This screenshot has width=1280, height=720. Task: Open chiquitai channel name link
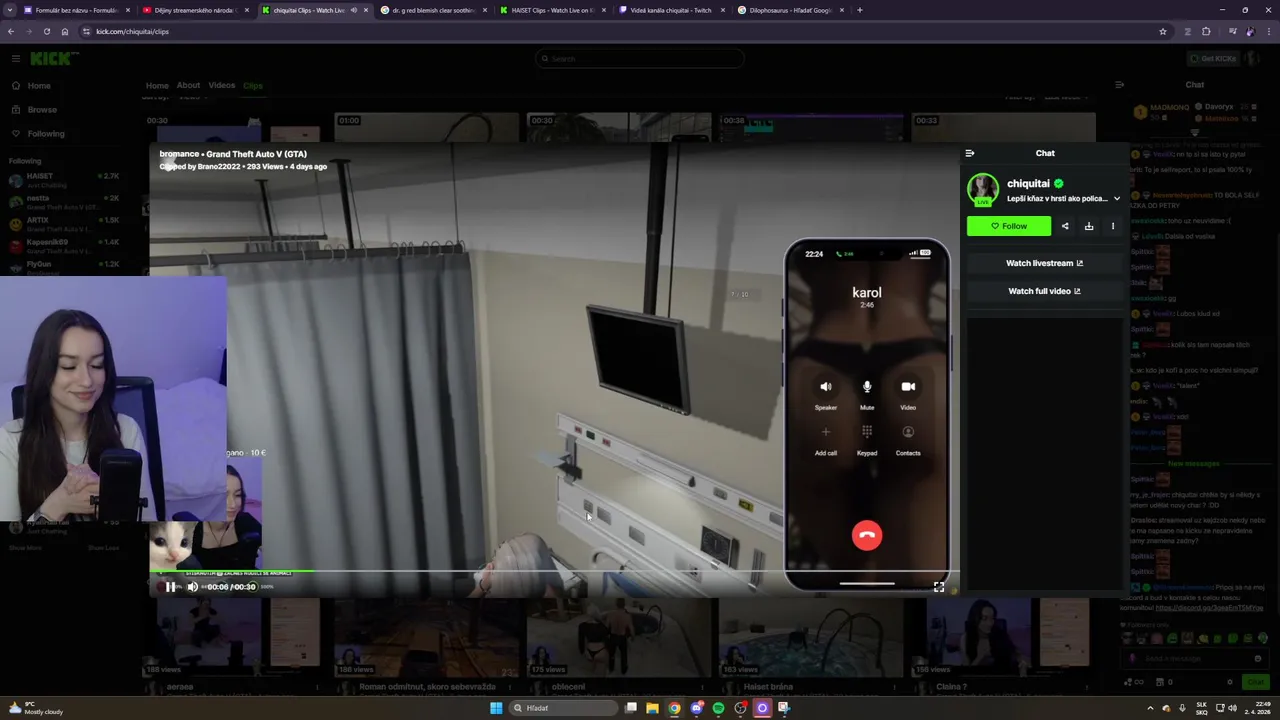(x=1028, y=184)
